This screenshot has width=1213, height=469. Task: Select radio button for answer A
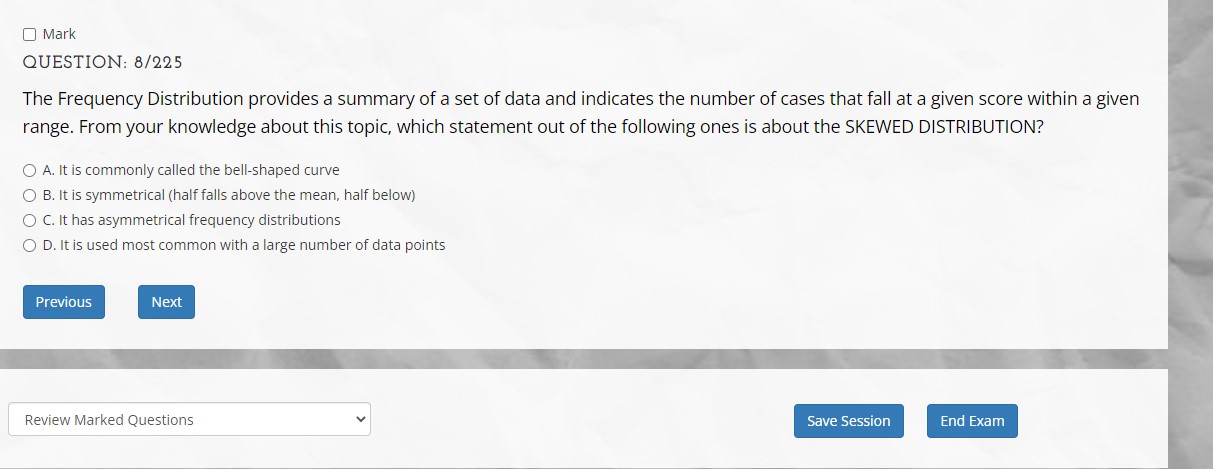pyautogui.click(x=31, y=170)
